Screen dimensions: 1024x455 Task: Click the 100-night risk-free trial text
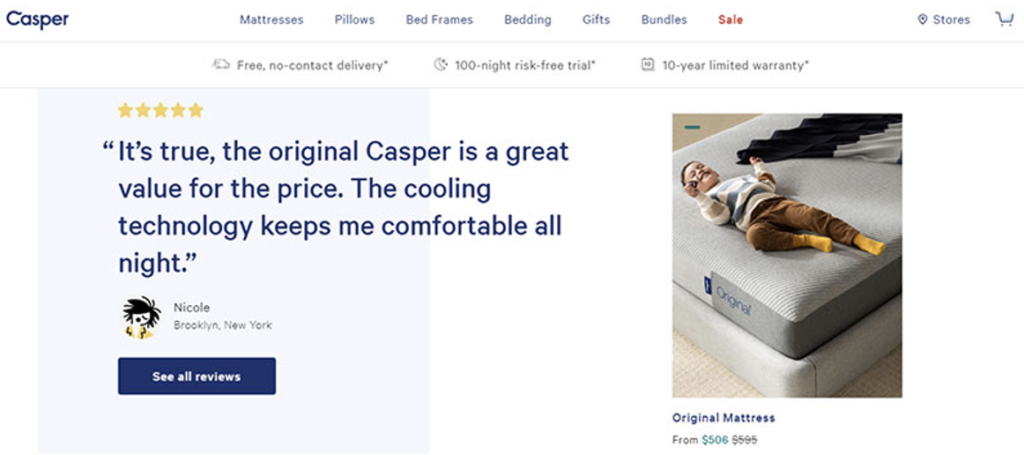click(525, 65)
